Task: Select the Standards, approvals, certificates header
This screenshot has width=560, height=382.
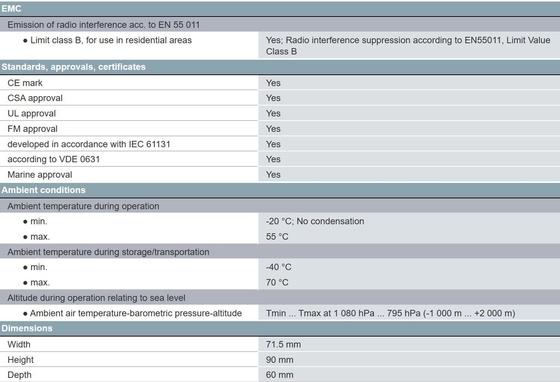Action: click(x=280, y=67)
